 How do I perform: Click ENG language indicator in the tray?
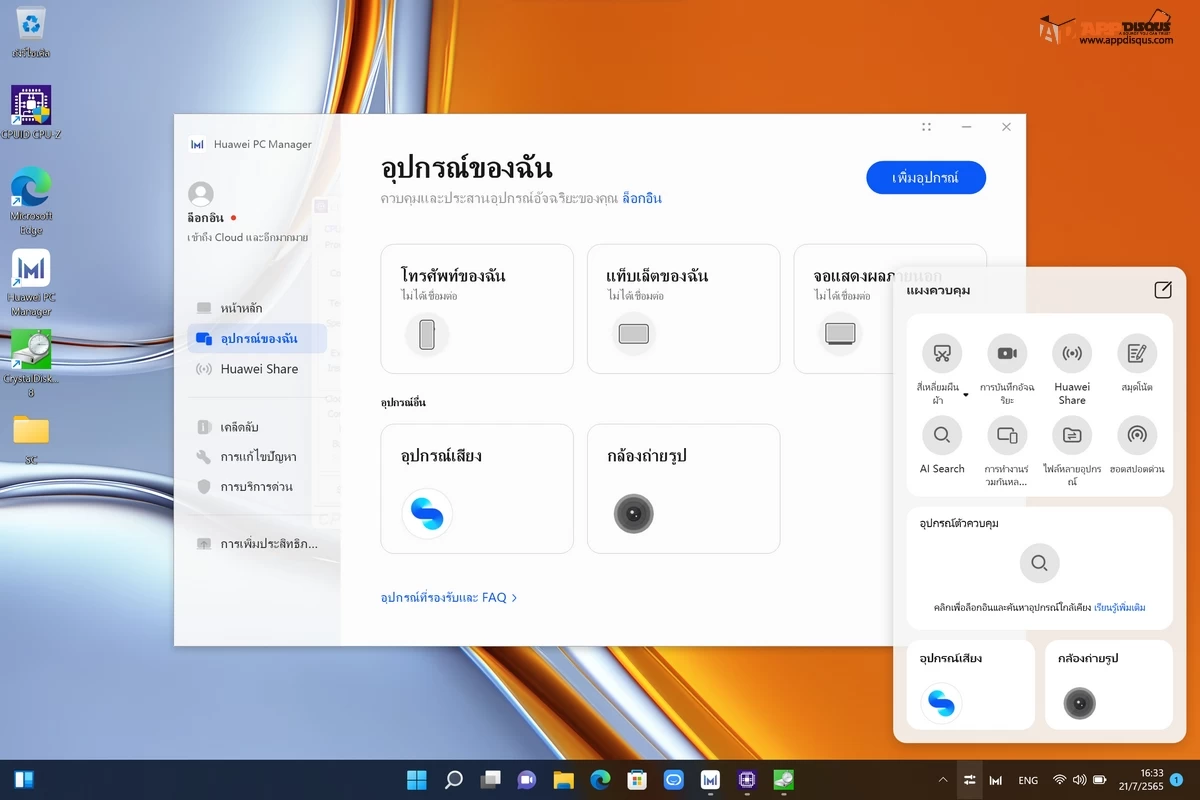(x=1028, y=780)
